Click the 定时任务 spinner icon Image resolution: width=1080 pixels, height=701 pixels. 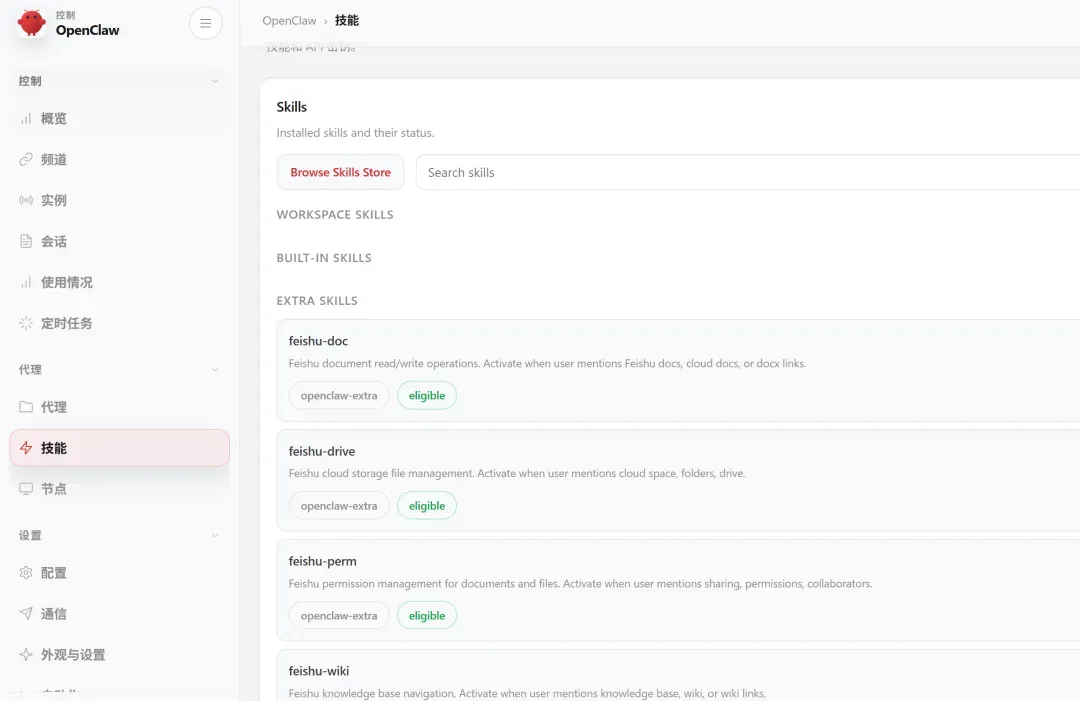pos(26,324)
